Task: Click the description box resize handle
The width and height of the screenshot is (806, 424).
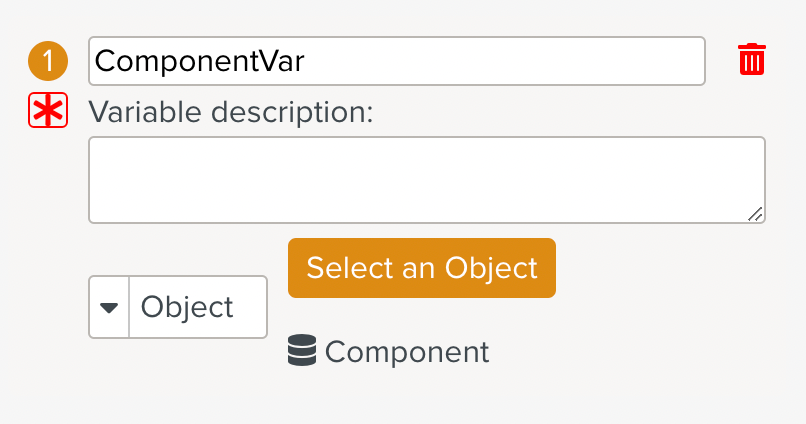Action: [756, 213]
